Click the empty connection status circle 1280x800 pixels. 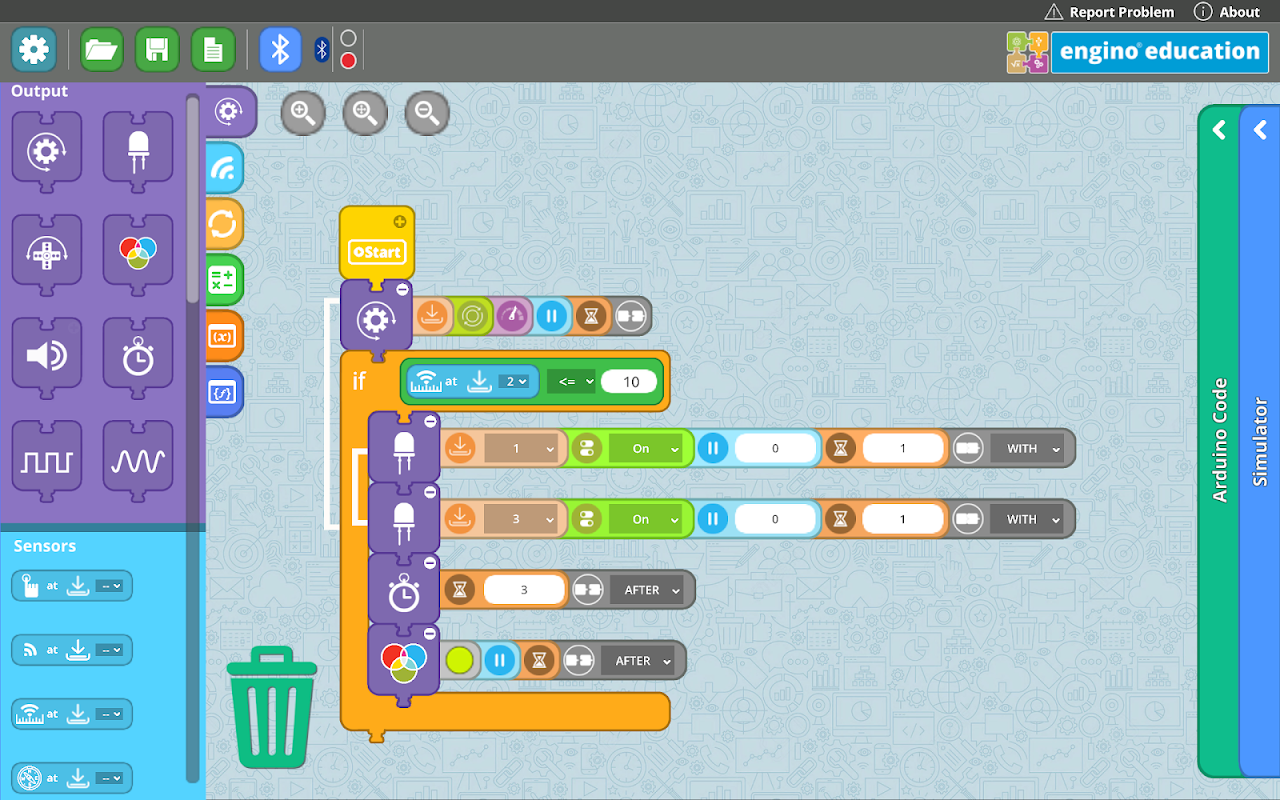[x=348, y=38]
